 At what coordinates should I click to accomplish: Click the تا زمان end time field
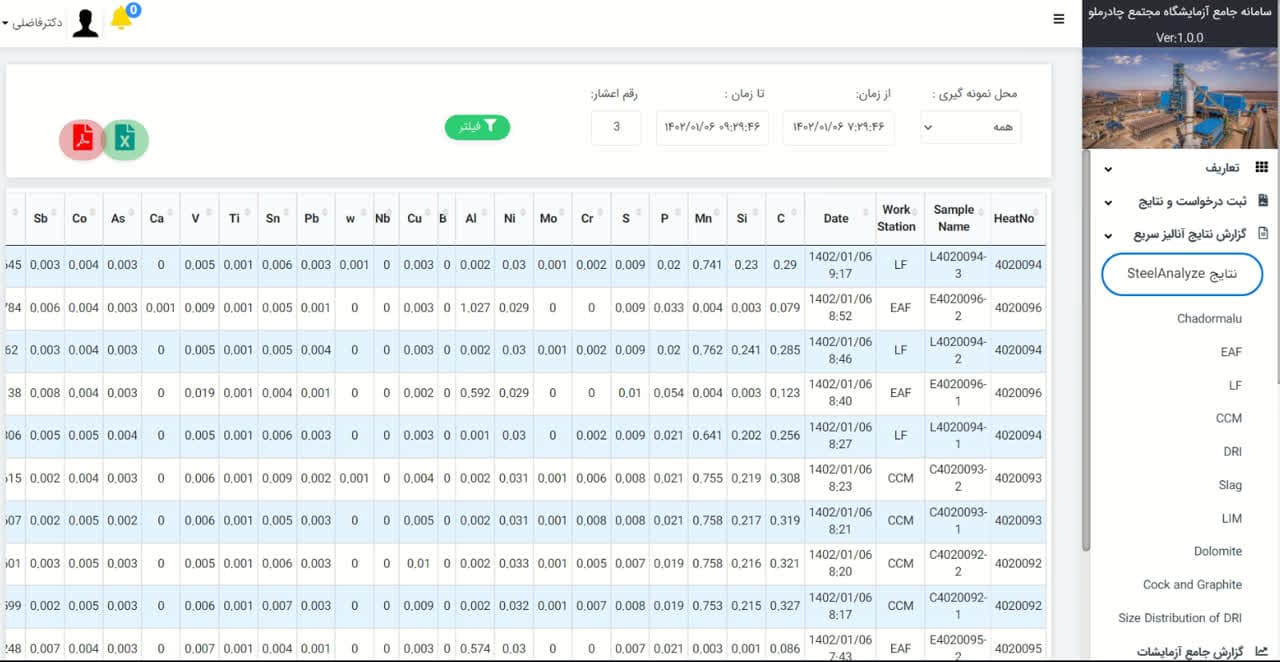[x=712, y=127]
